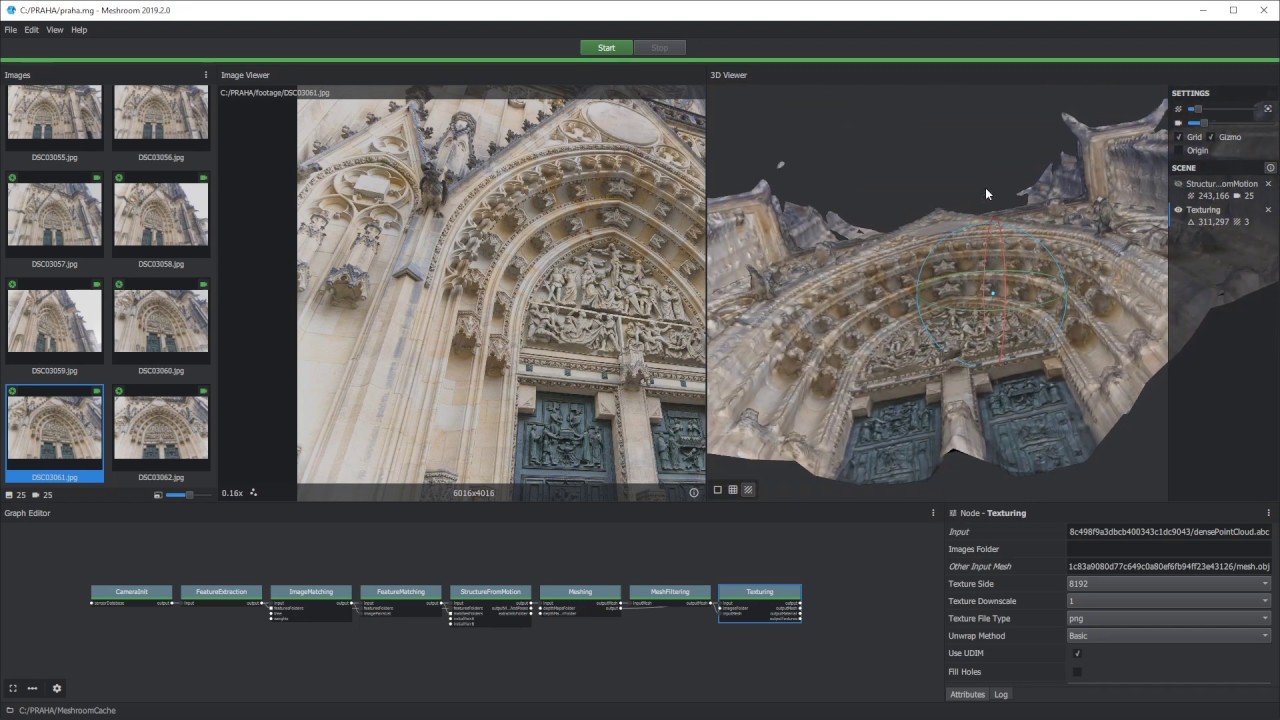
Task: Click green camera badge on DSC03060.jpg thumbnail
Action: [x=204, y=285]
